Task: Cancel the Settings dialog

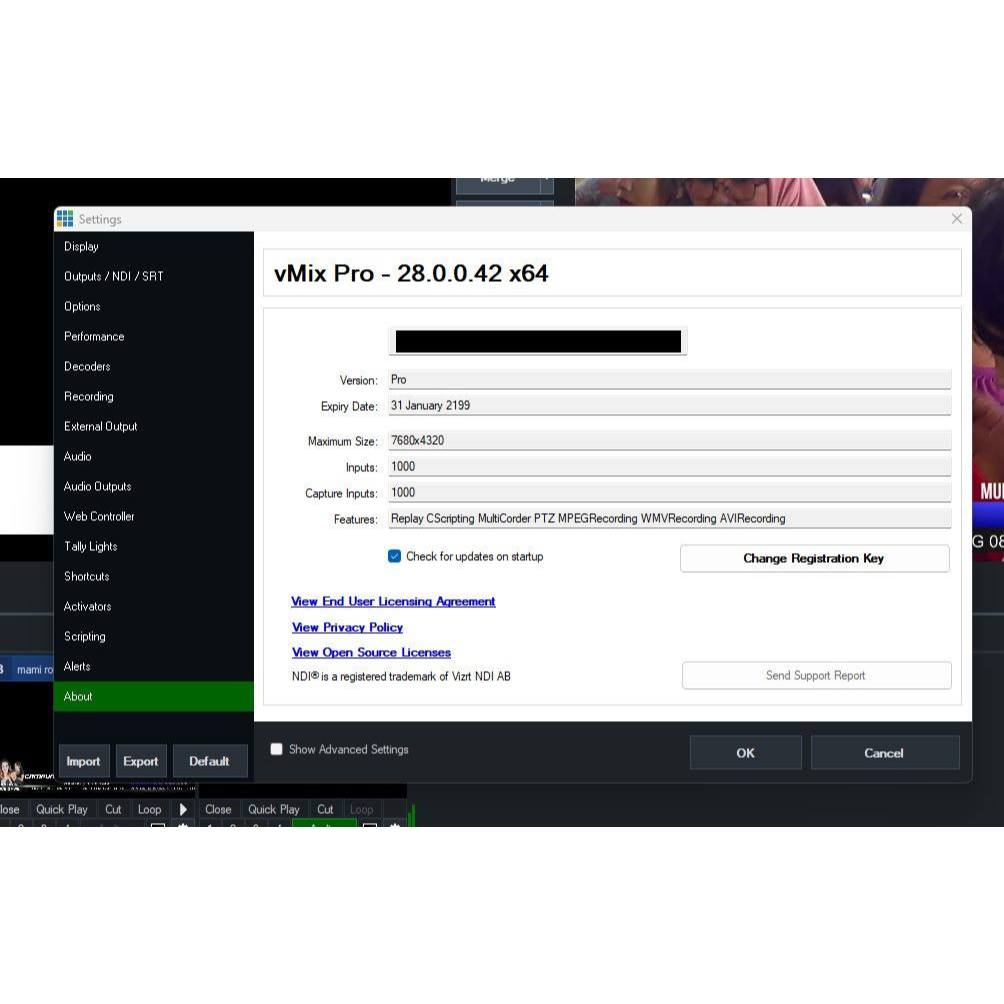Action: tap(884, 753)
